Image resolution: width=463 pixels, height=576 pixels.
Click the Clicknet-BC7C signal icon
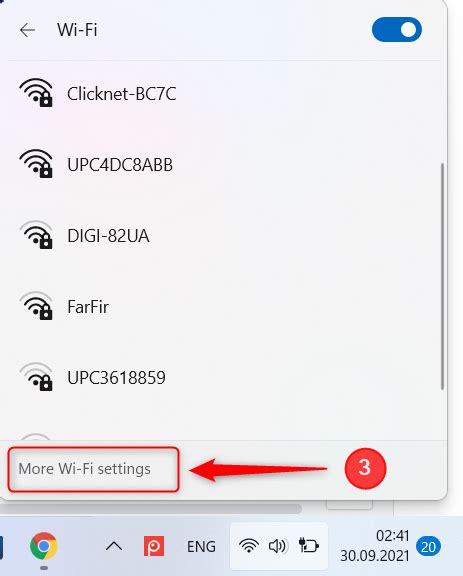tap(36, 93)
